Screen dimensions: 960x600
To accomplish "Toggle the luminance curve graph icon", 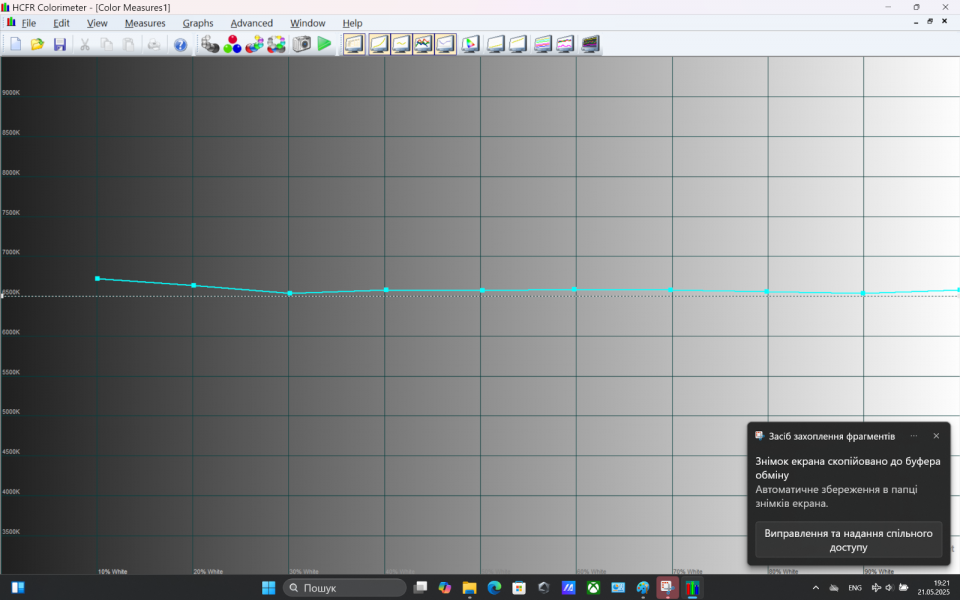I will coord(378,44).
